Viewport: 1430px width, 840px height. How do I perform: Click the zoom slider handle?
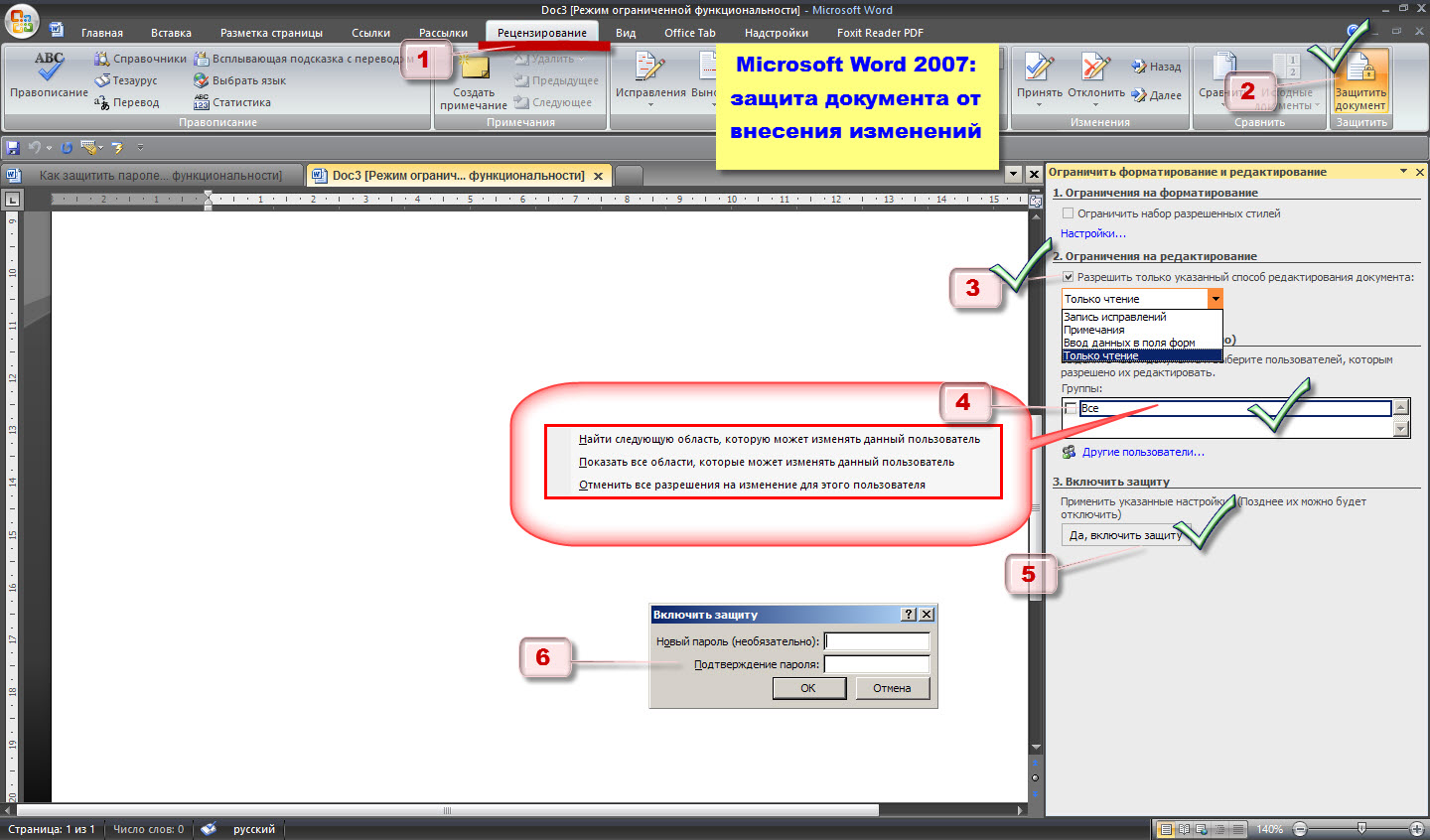tap(1361, 828)
